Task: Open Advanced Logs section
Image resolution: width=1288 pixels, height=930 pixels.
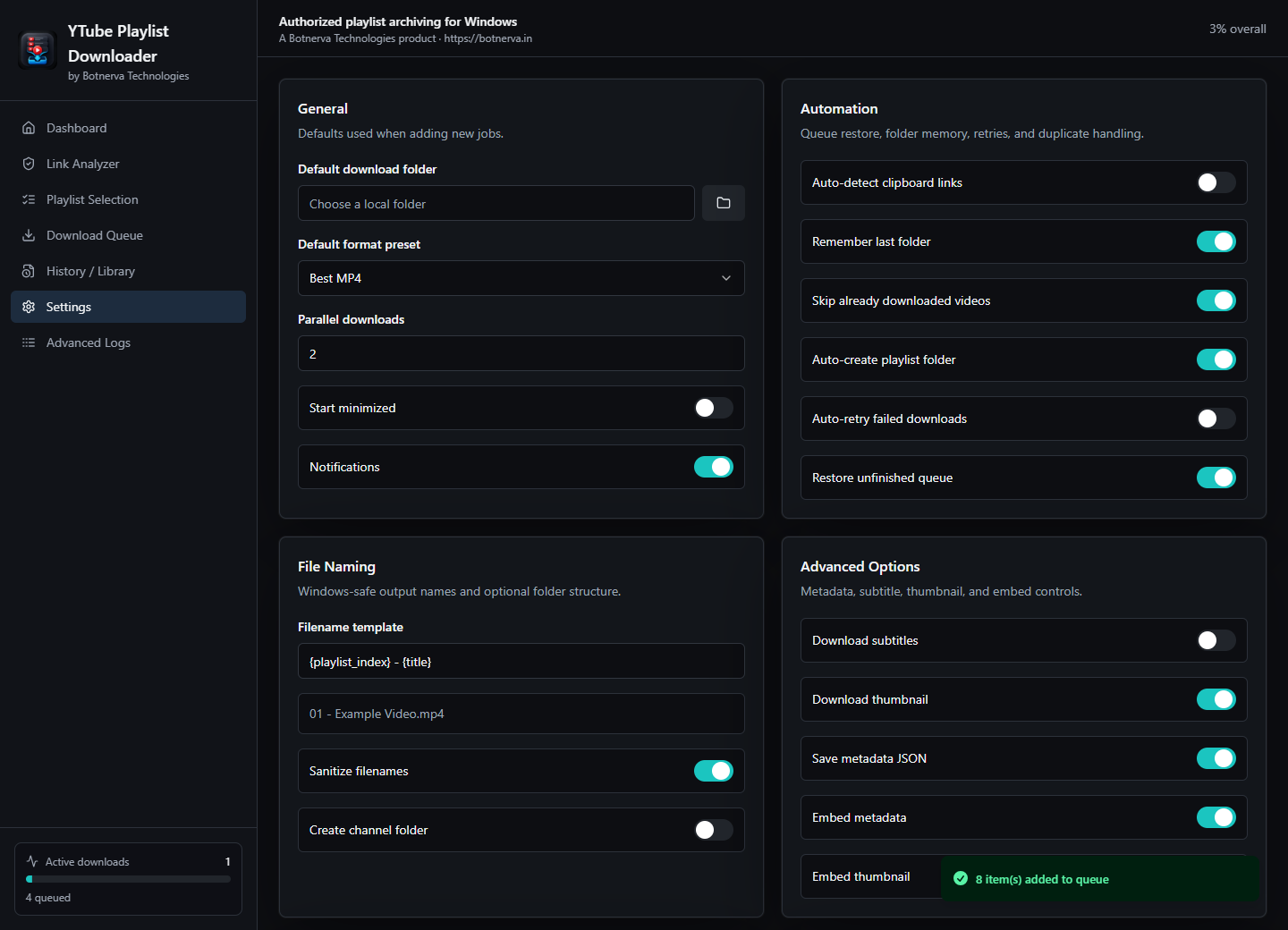Action: point(128,342)
